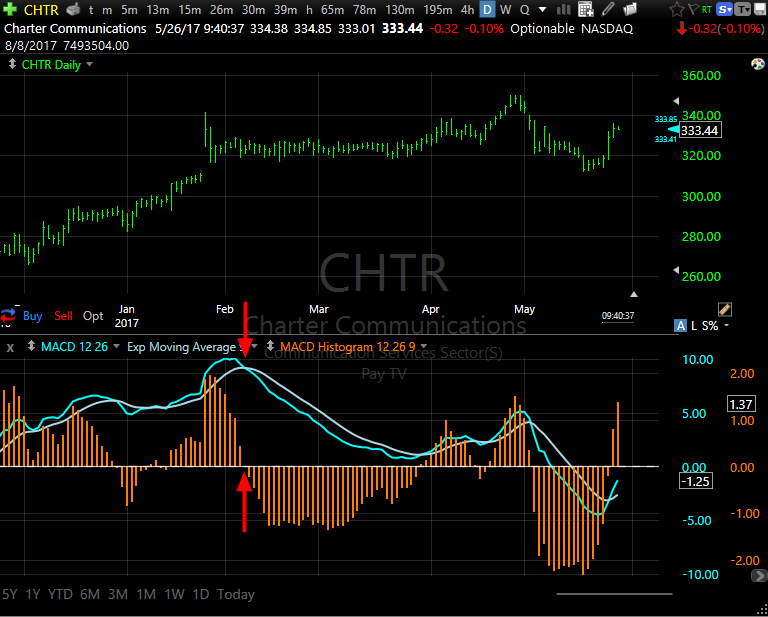Close the MACD pane with the x
This screenshot has width=768, height=617.
[10, 348]
